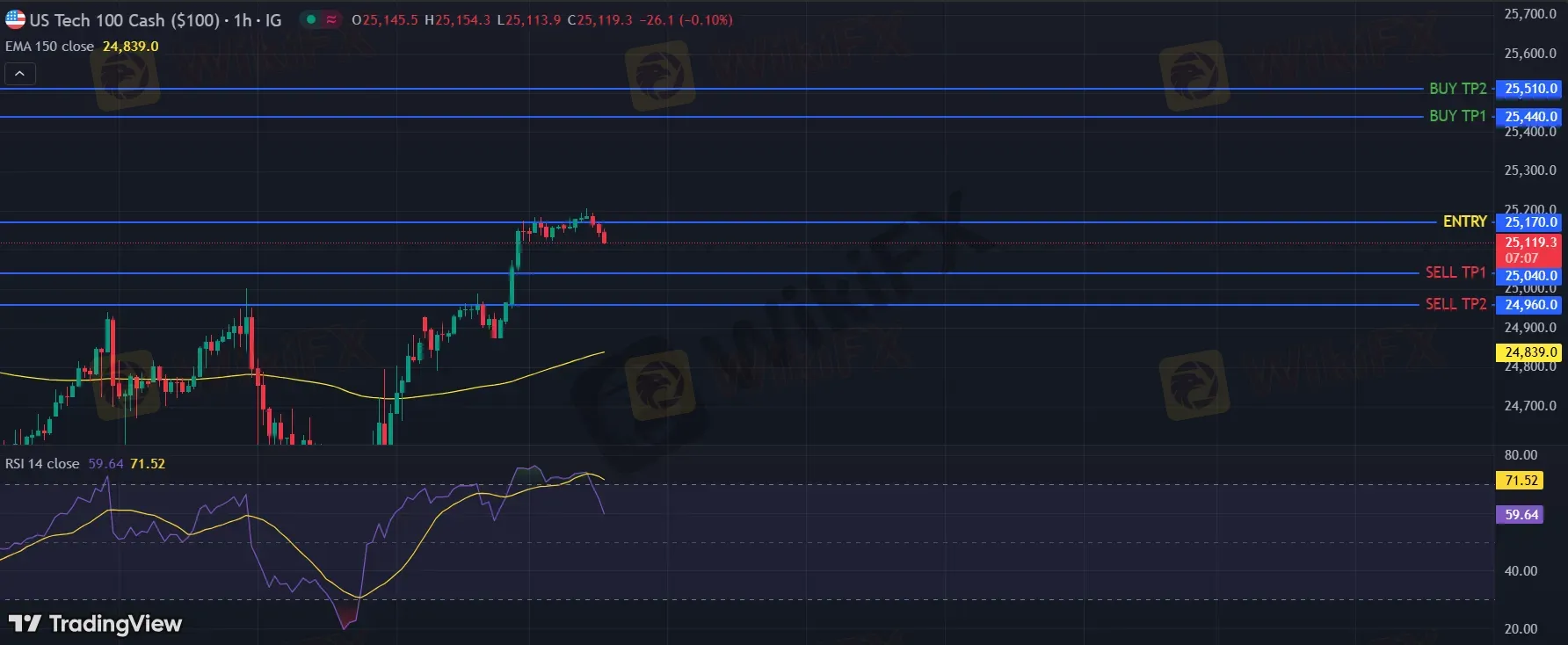1568x645 pixels.
Task: Click the 40.00 RSI scale label
Action: (1521, 571)
